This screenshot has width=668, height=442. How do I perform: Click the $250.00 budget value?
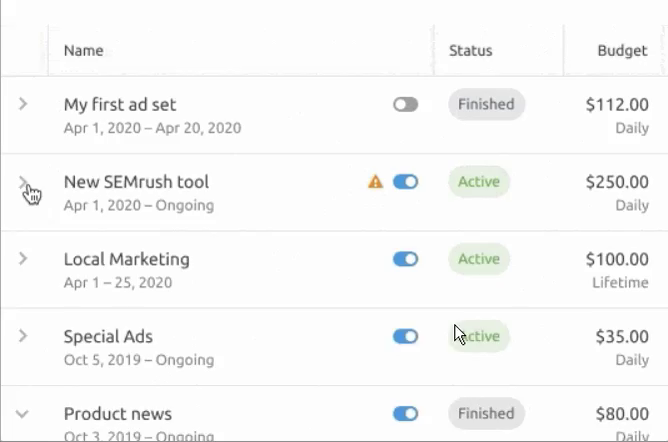point(616,182)
